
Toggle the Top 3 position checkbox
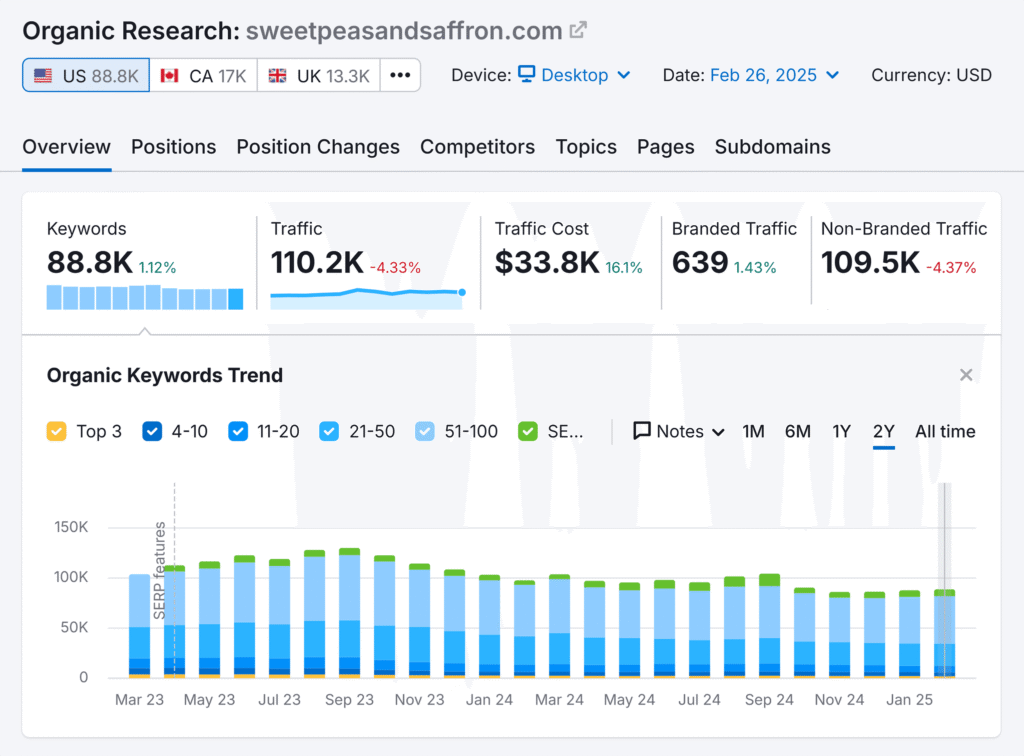[56, 431]
